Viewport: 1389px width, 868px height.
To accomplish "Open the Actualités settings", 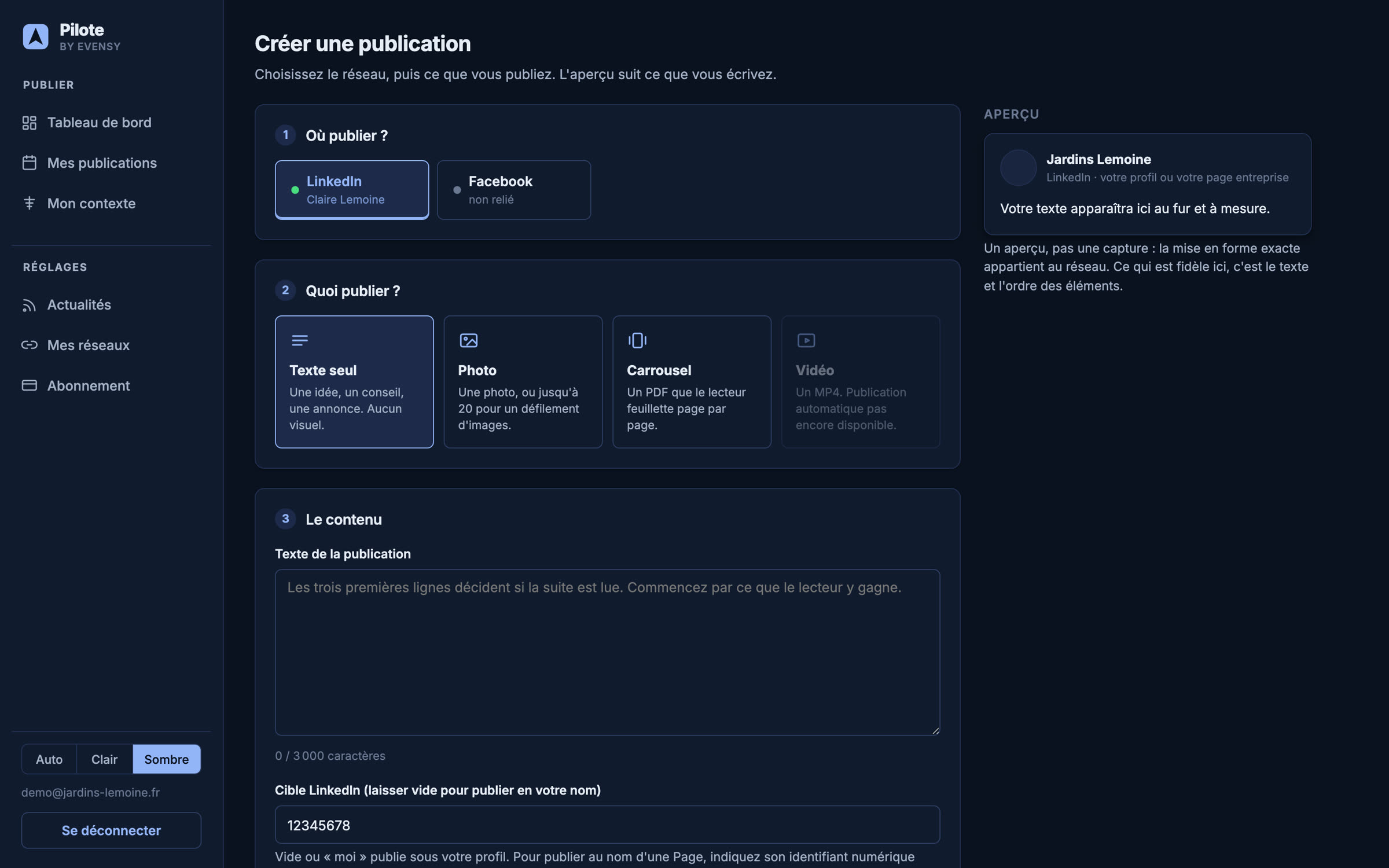I will point(111,305).
